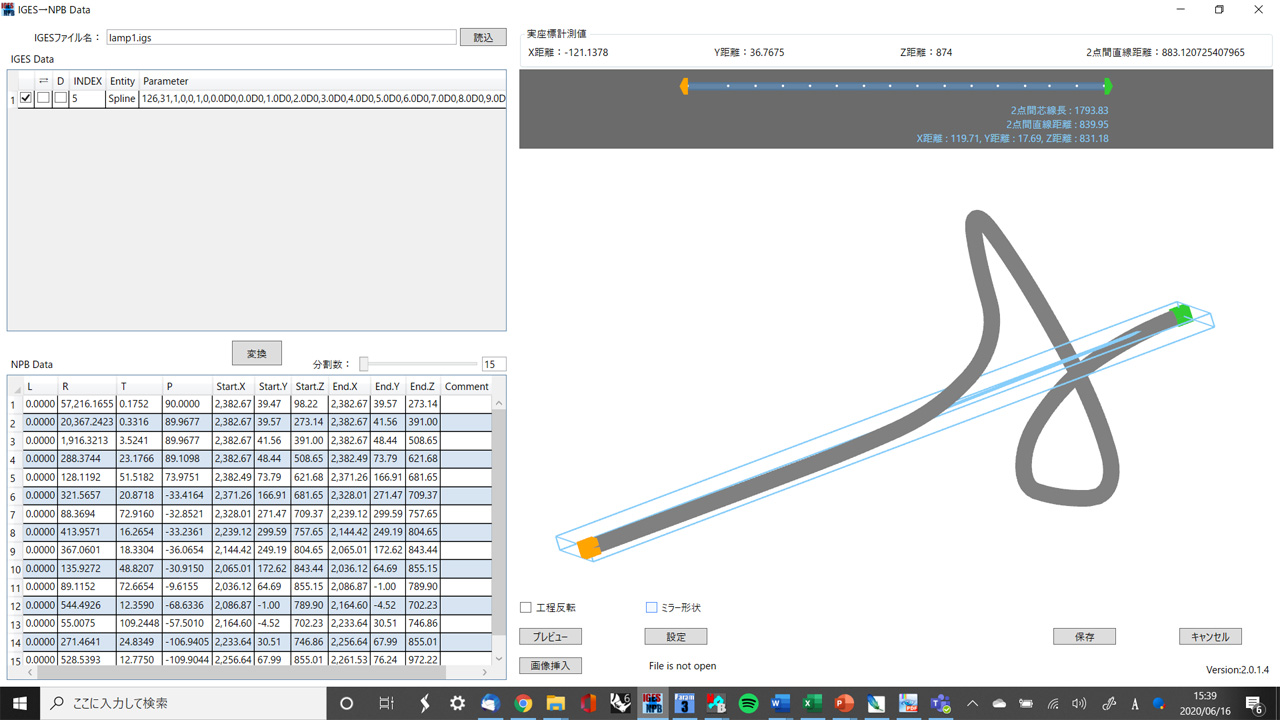Viewport: 1280px width, 720px height.
Task: Open Excel from the taskbar
Action: point(812,703)
